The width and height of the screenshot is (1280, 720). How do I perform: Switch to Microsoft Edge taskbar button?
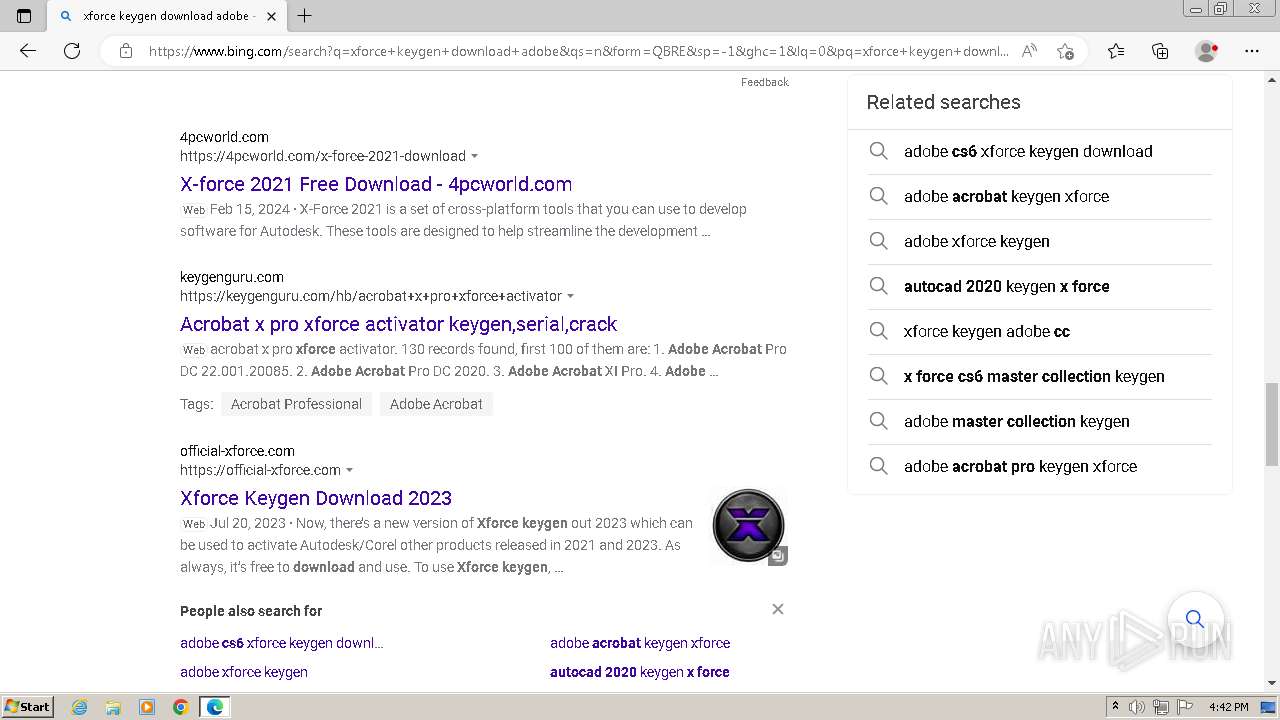point(215,707)
